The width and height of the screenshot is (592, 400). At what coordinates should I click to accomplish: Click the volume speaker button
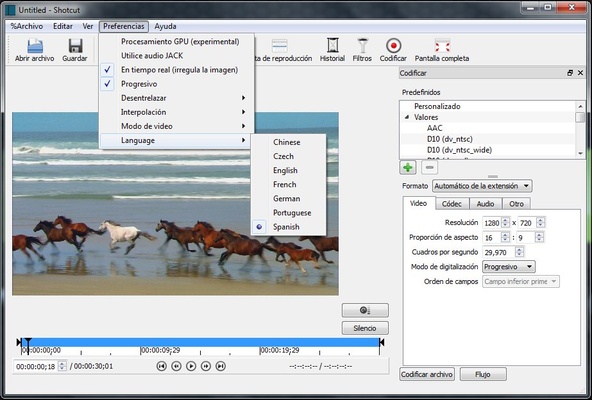click(x=365, y=310)
